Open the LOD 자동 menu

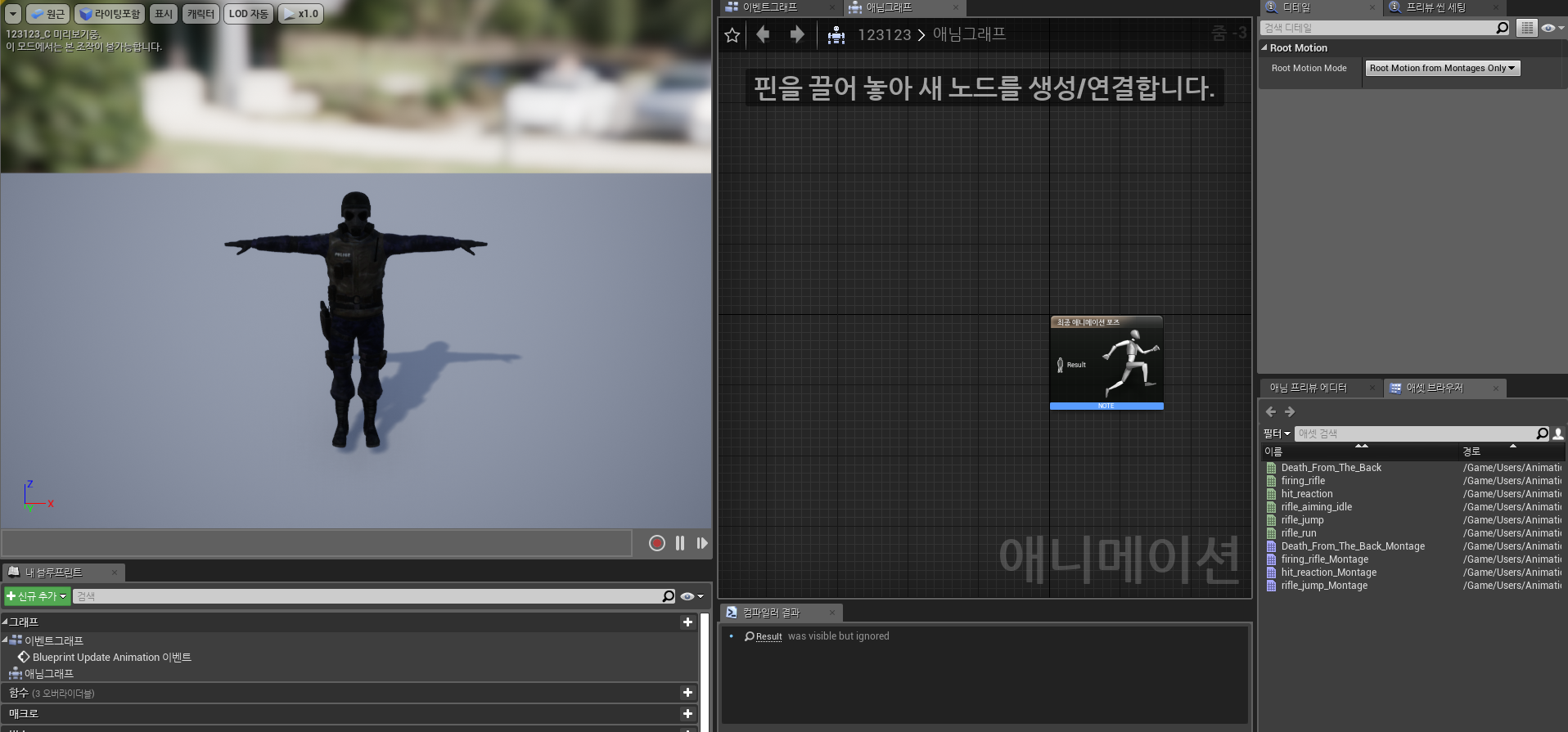248,14
